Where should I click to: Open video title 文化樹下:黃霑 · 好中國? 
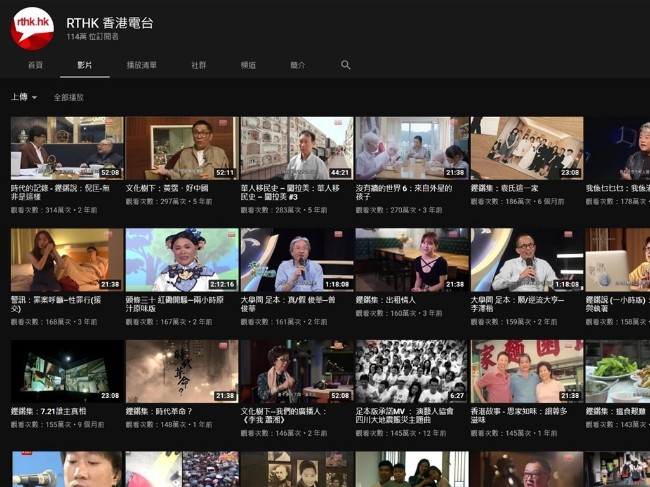point(167,188)
